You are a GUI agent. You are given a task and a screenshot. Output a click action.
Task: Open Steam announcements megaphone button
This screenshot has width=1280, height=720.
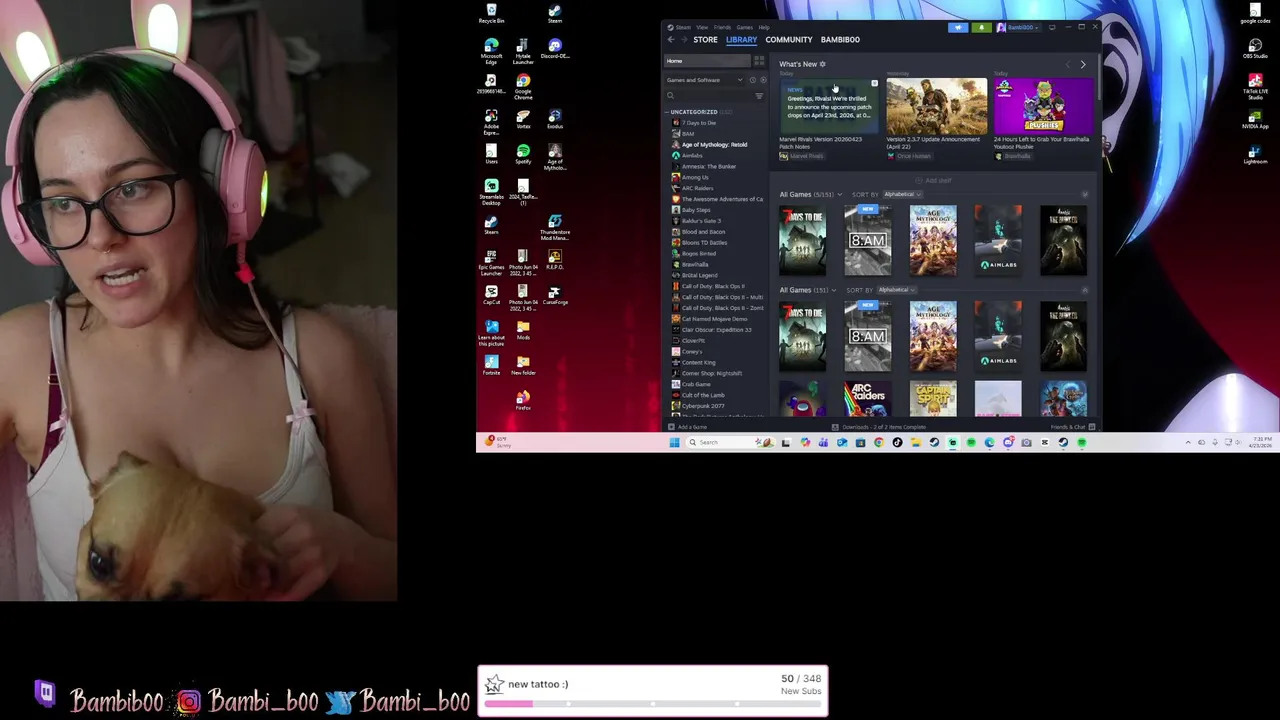click(958, 27)
